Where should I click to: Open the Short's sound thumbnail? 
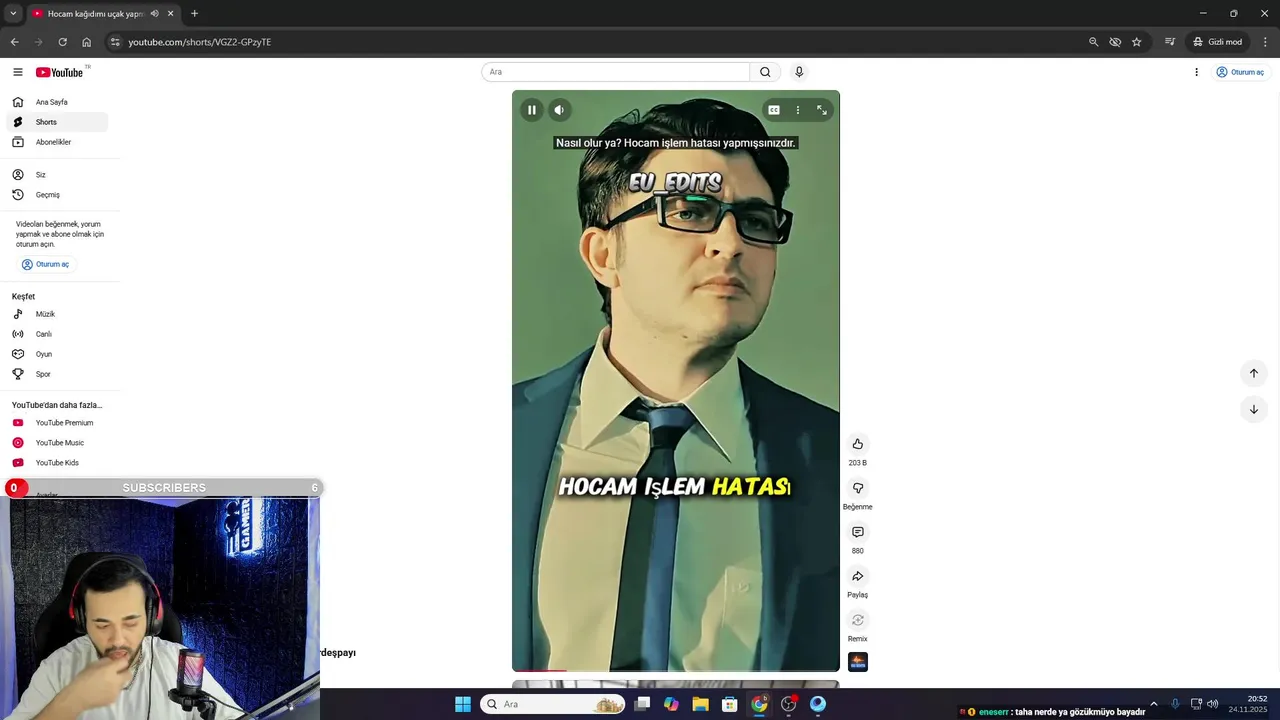click(x=857, y=662)
